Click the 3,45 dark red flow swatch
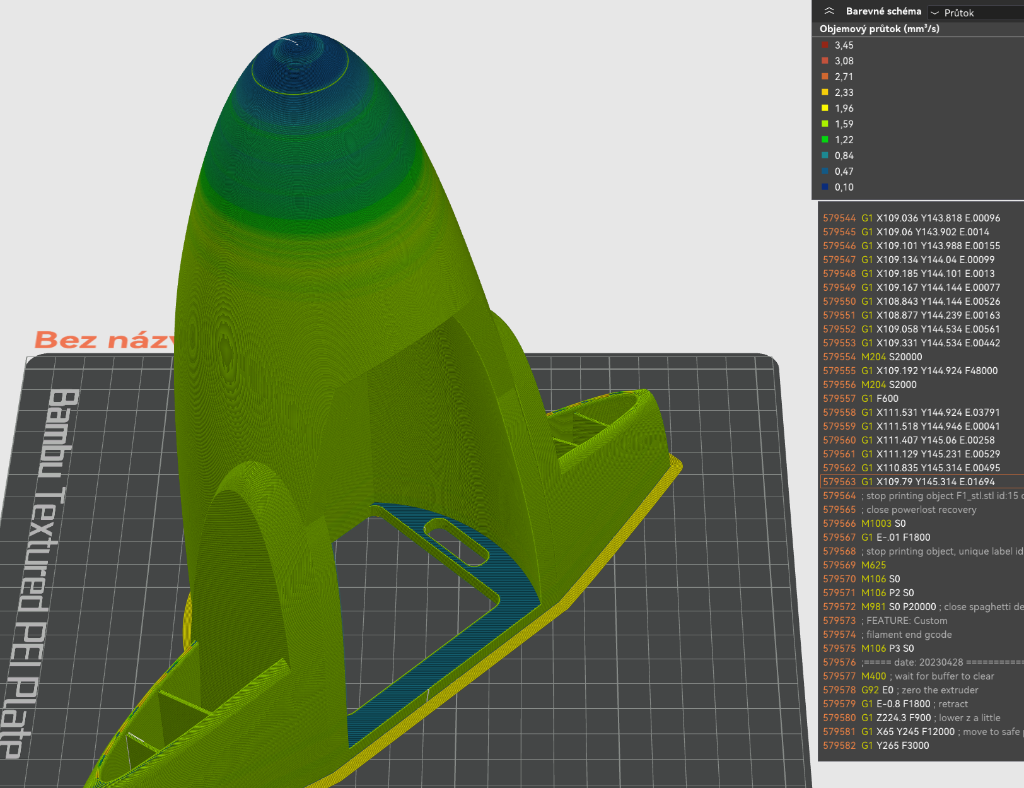This screenshot has width=1024, height=788. point(825,45)
